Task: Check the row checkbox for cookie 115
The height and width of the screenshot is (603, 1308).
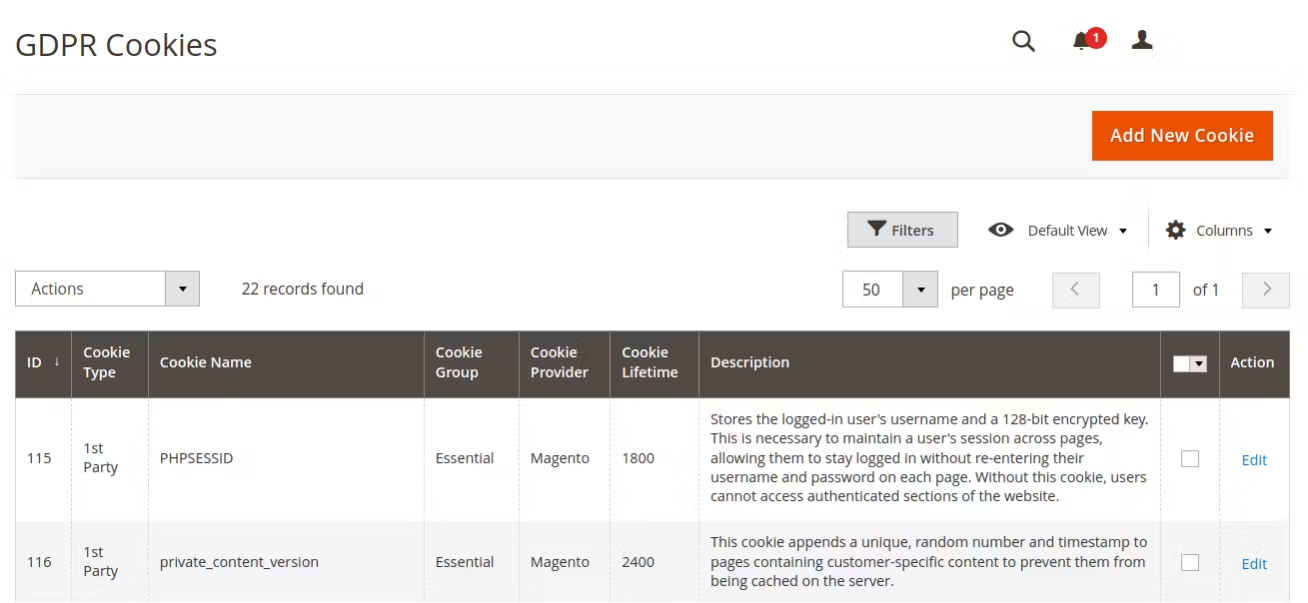Action: pos(1189,458)
